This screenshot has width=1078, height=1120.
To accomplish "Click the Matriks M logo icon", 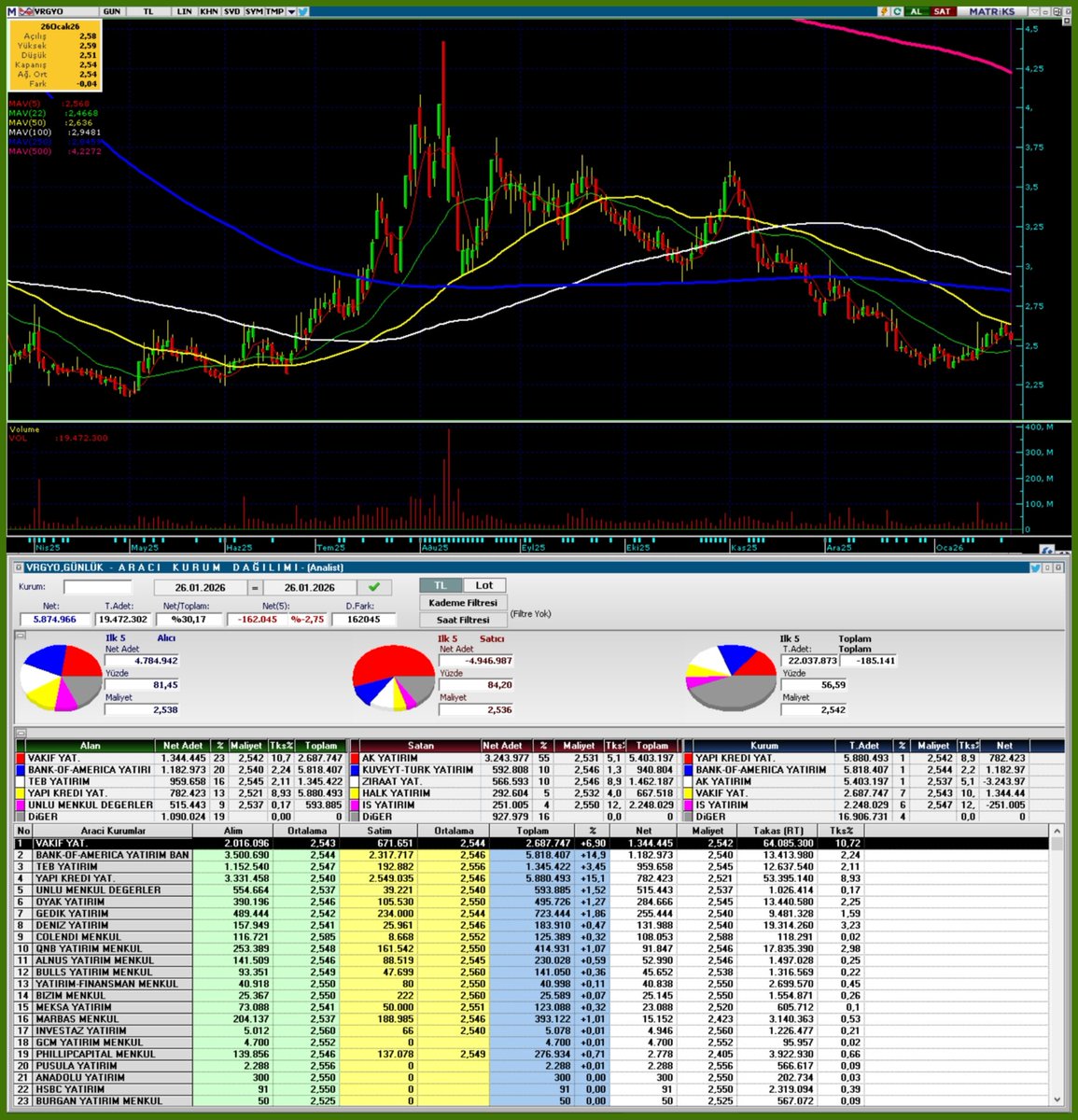I will point(12,11).
